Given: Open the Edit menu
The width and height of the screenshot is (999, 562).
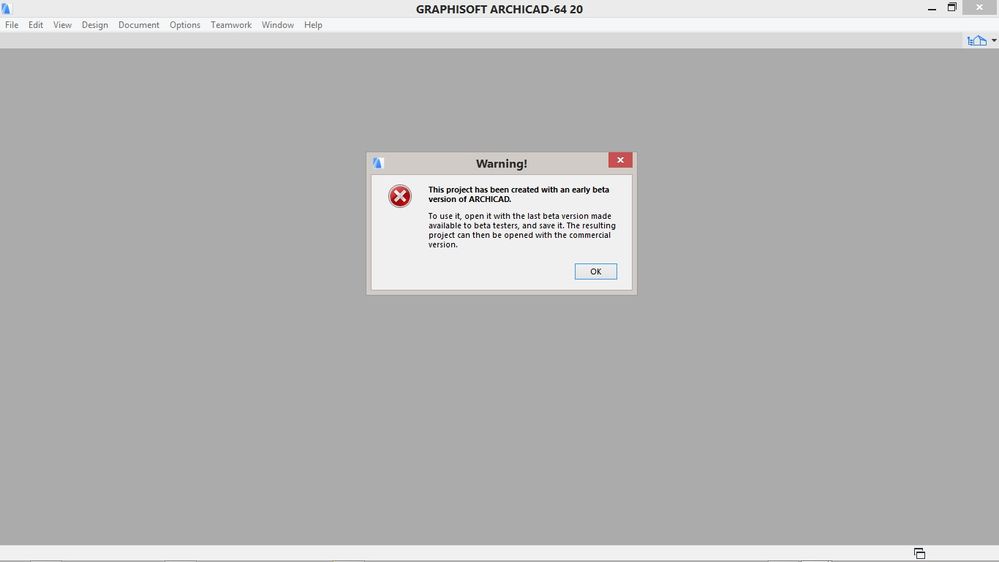Looking at the screenshot, I should tap(36, 25).
